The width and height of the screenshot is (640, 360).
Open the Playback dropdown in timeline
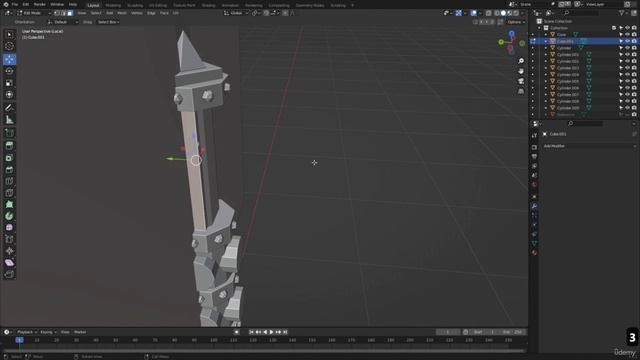point(27,332)
